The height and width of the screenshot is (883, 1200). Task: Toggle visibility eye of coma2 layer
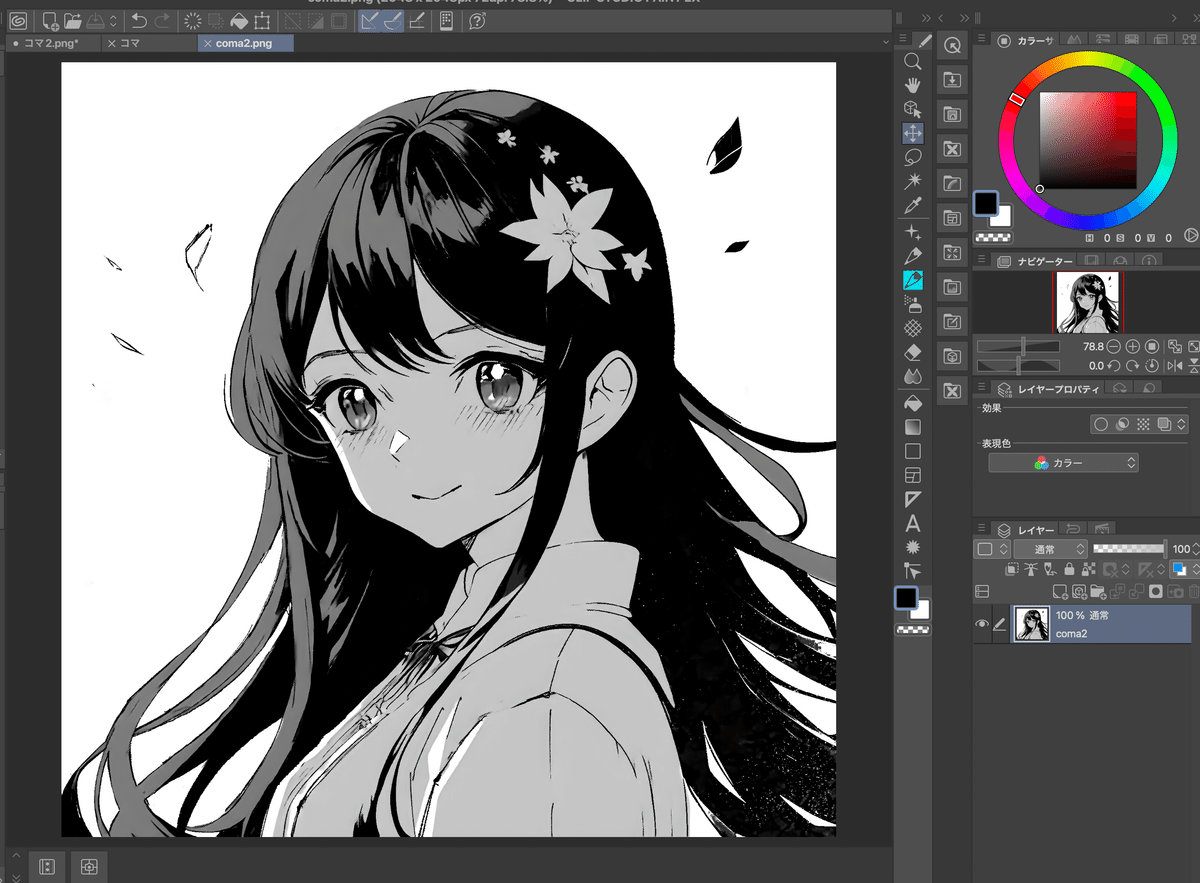tap(981, 624)
